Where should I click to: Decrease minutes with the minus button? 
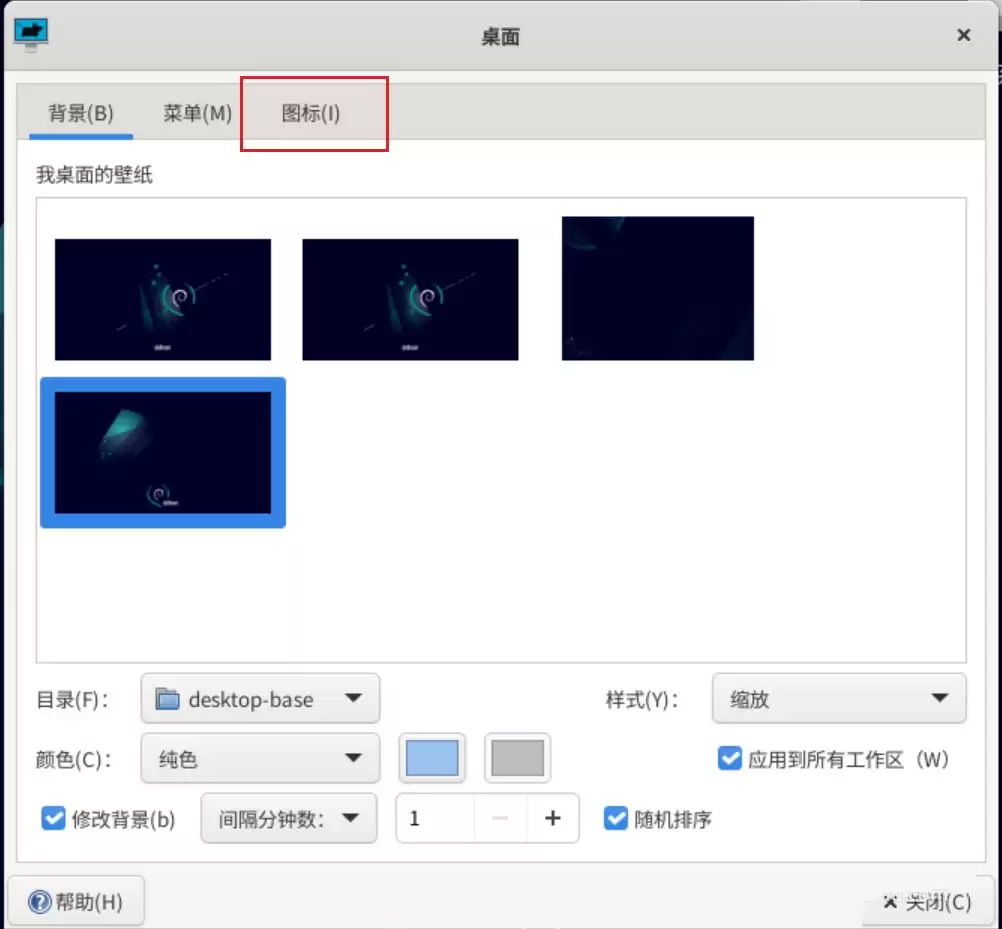500,818
